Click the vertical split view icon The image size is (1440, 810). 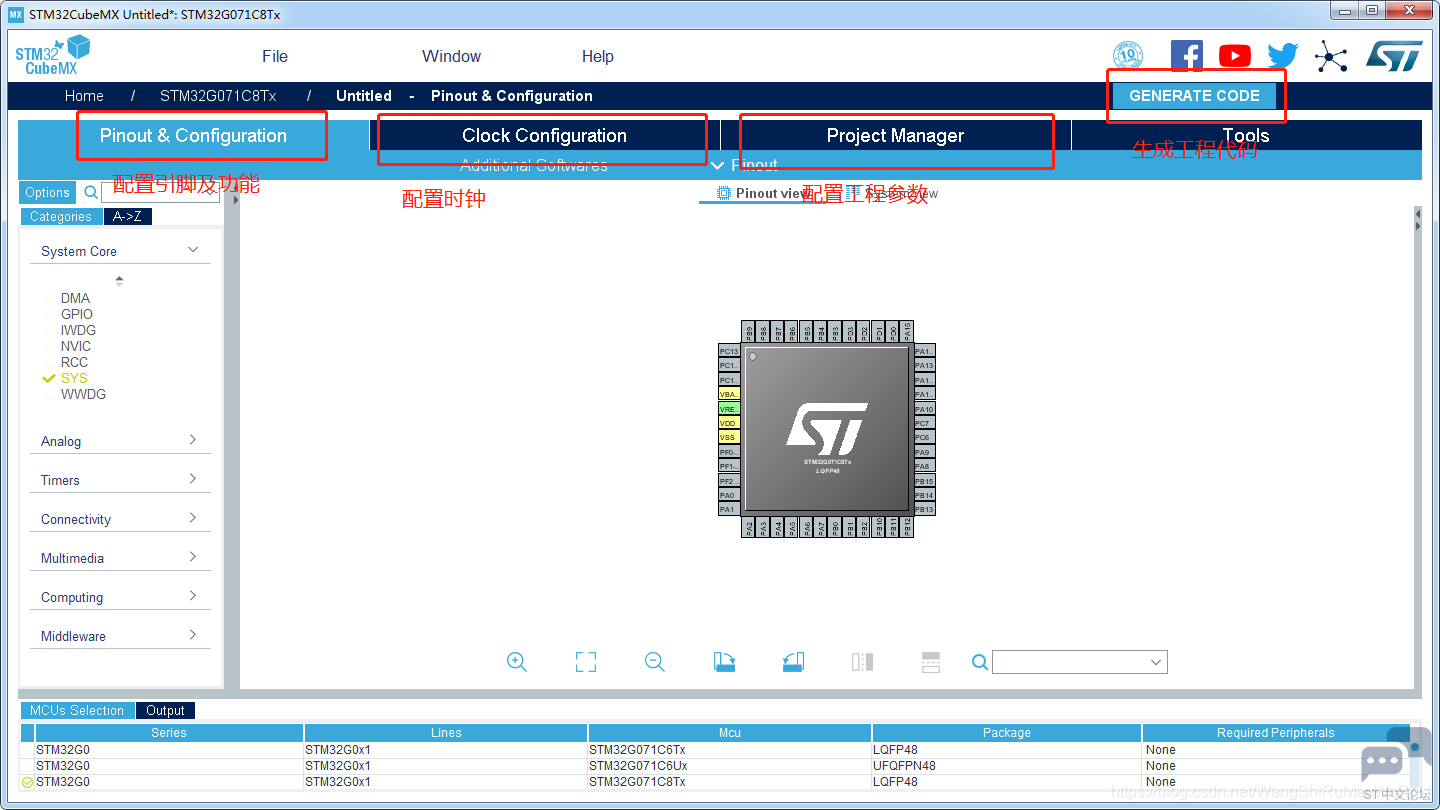pos(862,662)
